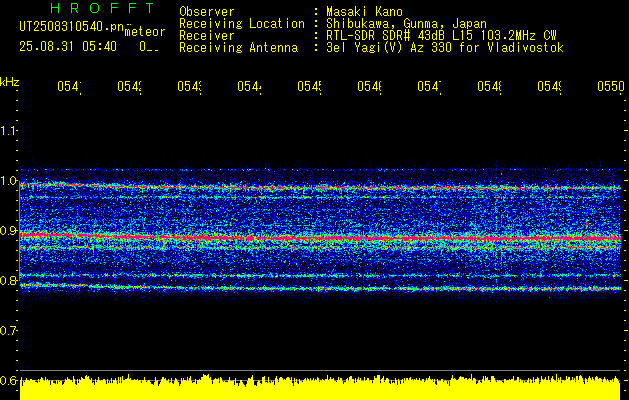Click the 0546 time marker
Viewport: 629px width, 400px height.
(x=369, y=86)
